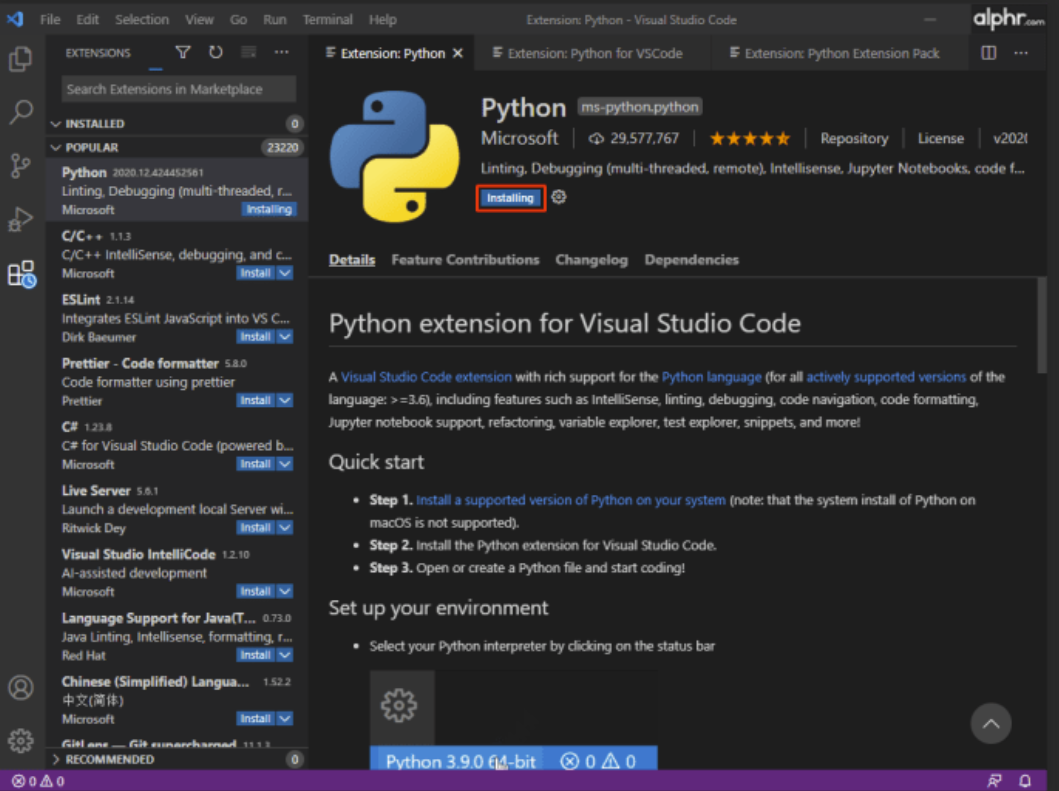
Task: Open install dropdown for Language Support for Java
Action: tap(285, 655)
